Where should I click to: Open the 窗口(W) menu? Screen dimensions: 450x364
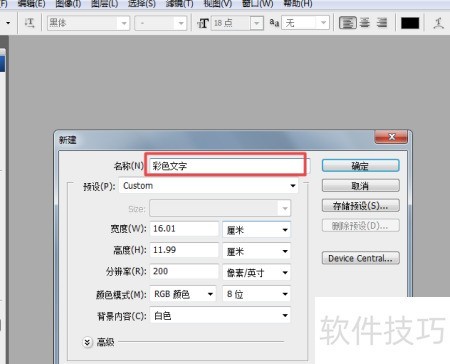tap(258, 4)
